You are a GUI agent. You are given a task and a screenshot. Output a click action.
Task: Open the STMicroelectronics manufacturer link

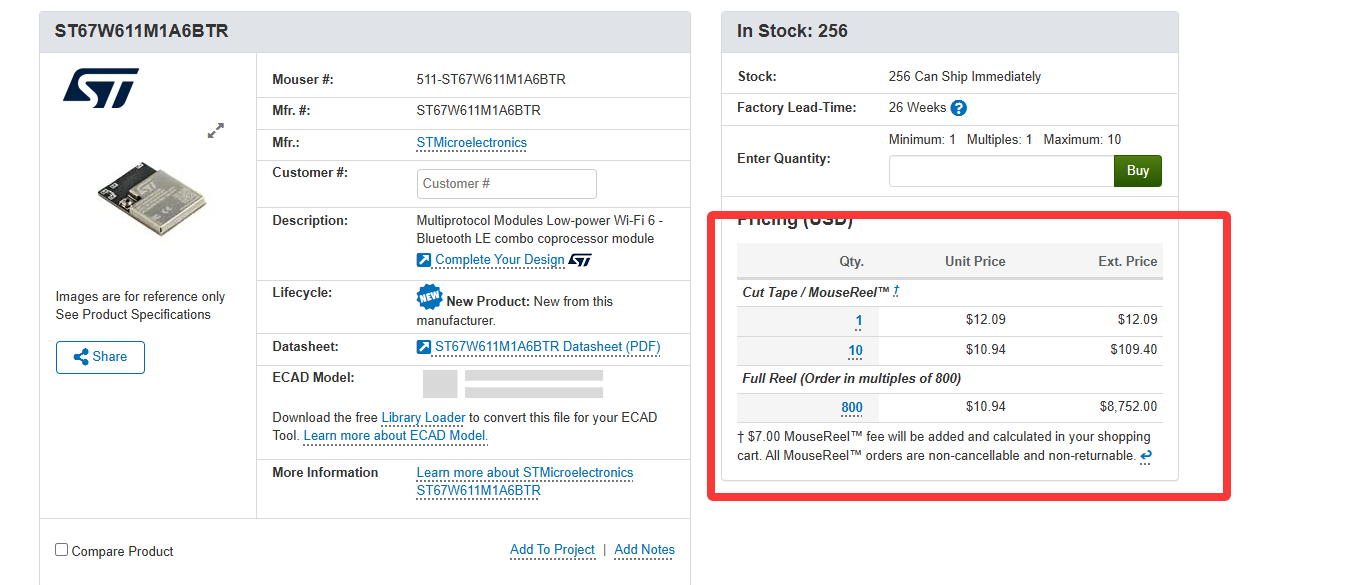tap(472, 143)
